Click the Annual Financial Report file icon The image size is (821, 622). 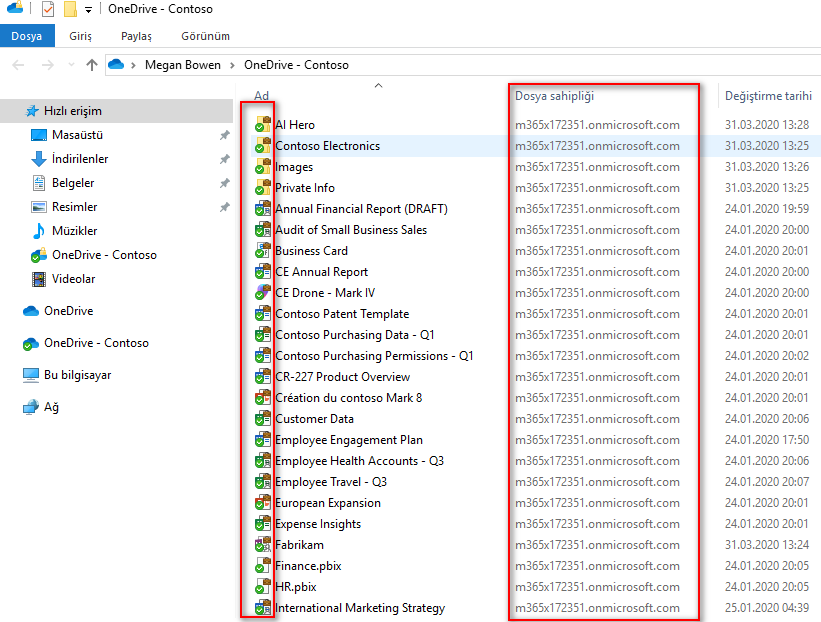pos(263,208)
